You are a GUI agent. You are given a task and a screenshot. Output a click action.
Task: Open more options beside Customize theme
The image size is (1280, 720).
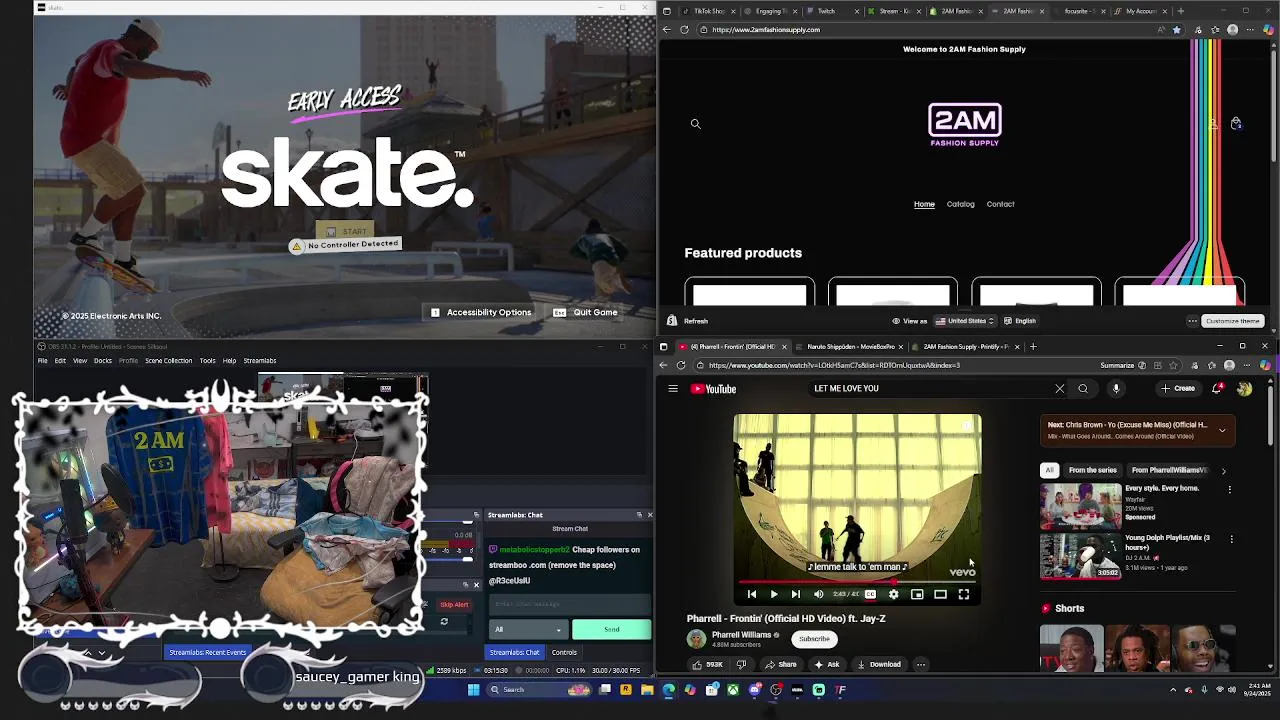(x=1192, y=321)
